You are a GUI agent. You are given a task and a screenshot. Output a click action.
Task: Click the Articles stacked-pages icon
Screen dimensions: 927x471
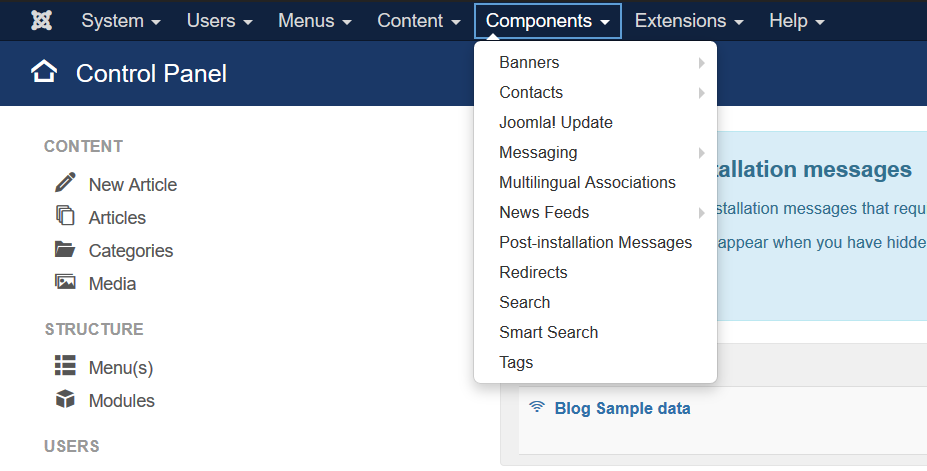[x=65, y=216]
